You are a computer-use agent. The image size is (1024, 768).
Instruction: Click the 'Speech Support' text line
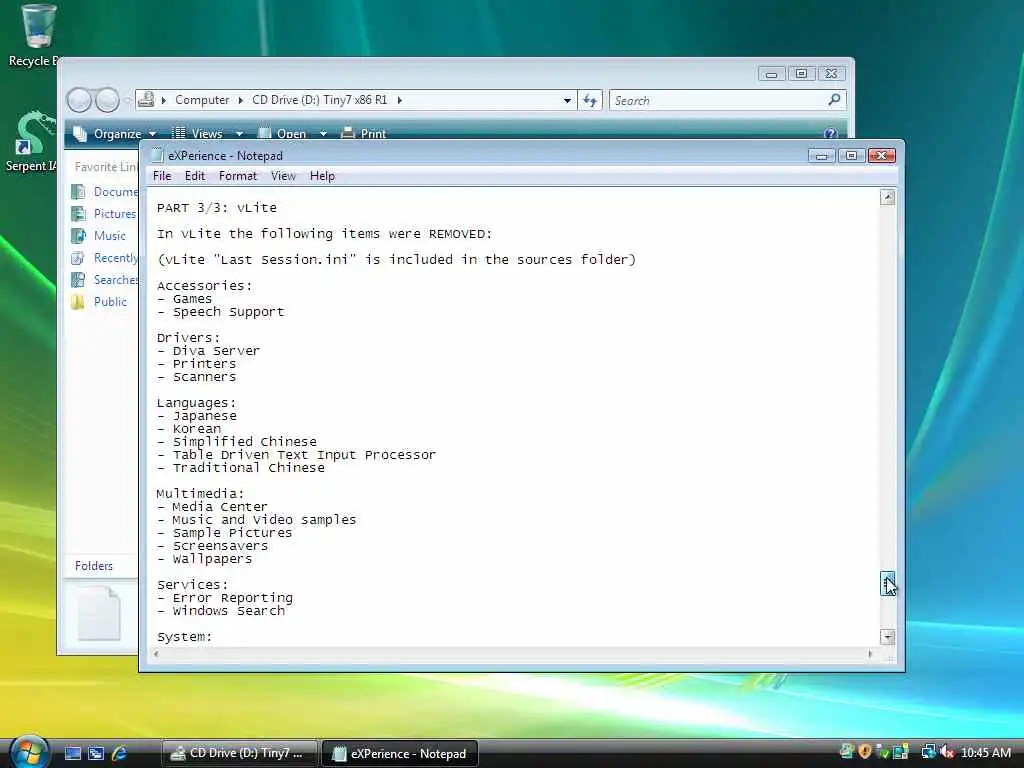[221, 312]
